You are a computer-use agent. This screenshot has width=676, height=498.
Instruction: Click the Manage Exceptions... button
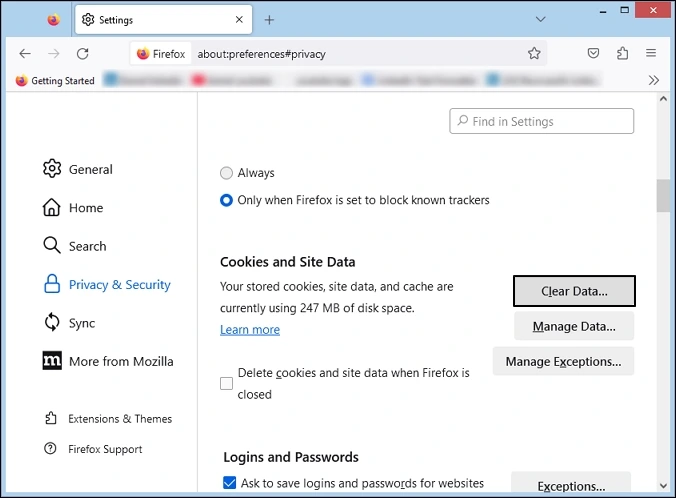[563, 361]
